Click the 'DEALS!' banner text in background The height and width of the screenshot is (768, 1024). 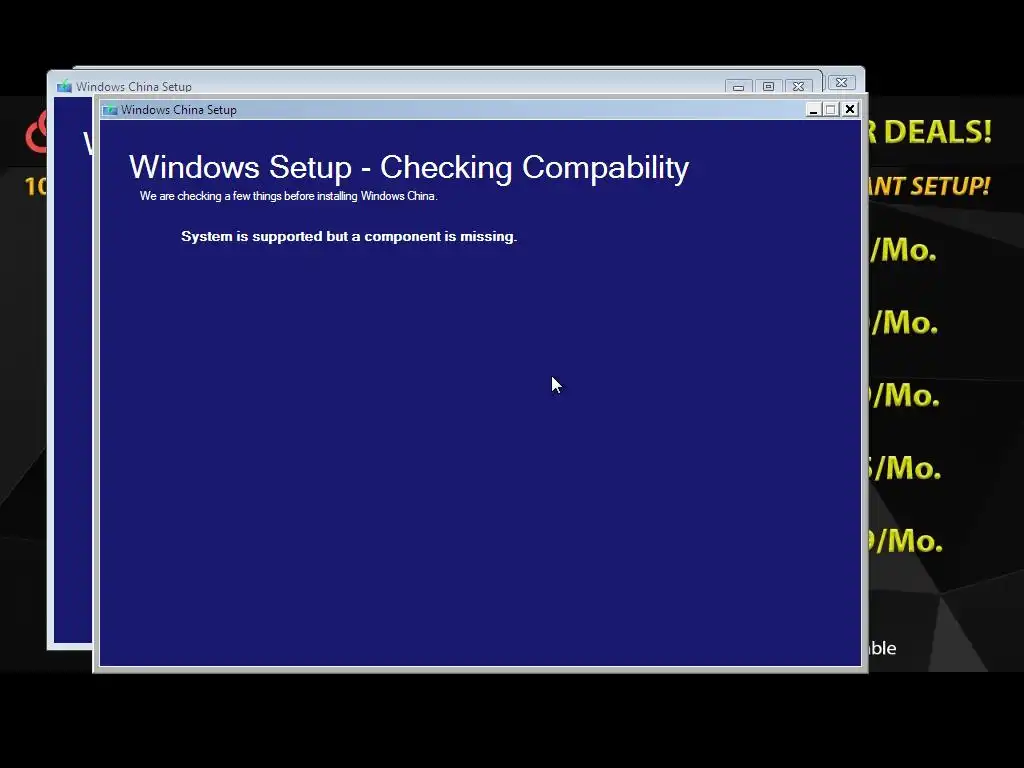938,132
